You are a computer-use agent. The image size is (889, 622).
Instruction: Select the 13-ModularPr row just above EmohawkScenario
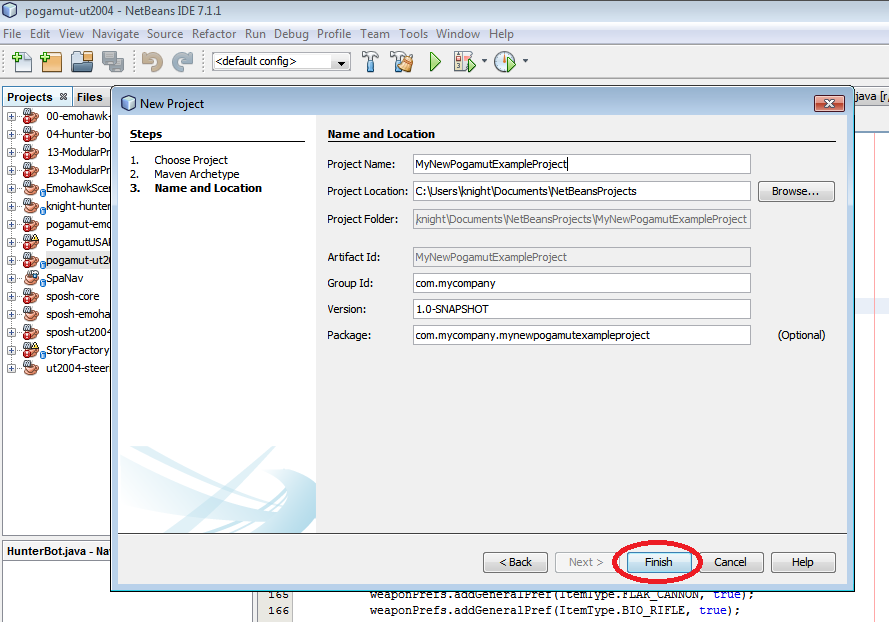point(78,170)
